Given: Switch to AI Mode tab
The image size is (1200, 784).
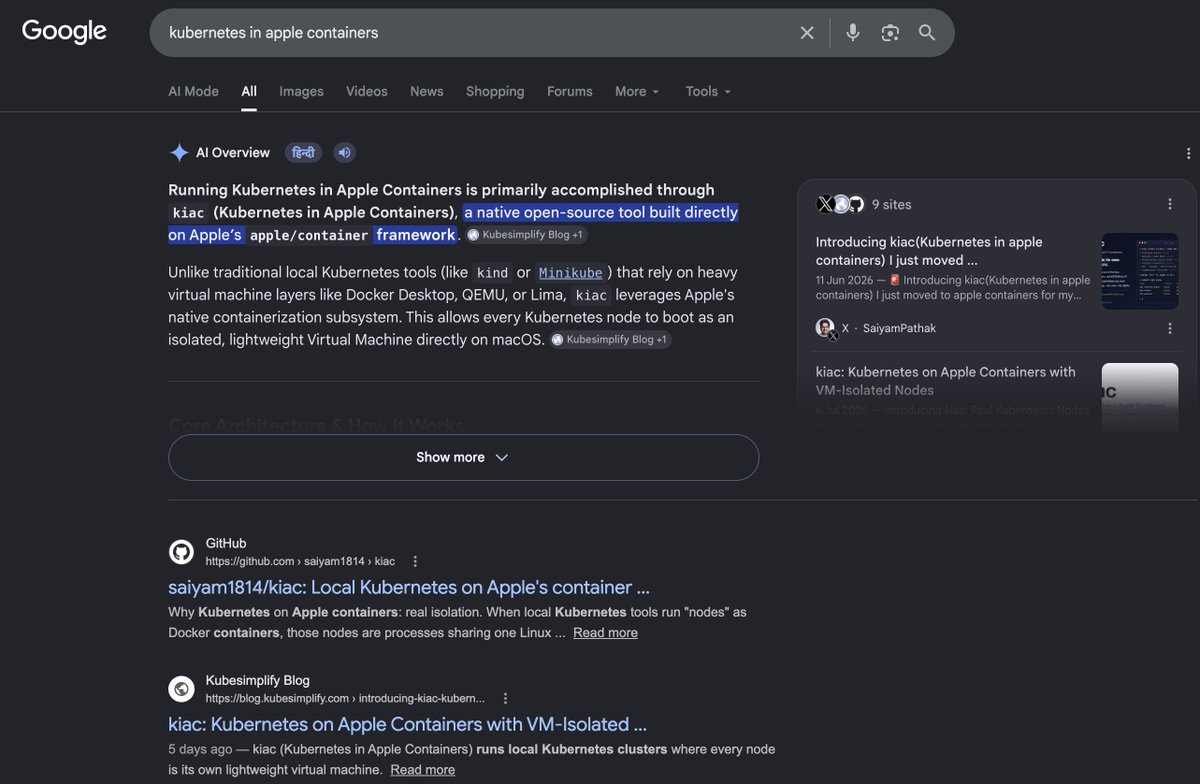Looking at the screenshot, I should pyautogui.click(x=193, y=91).
